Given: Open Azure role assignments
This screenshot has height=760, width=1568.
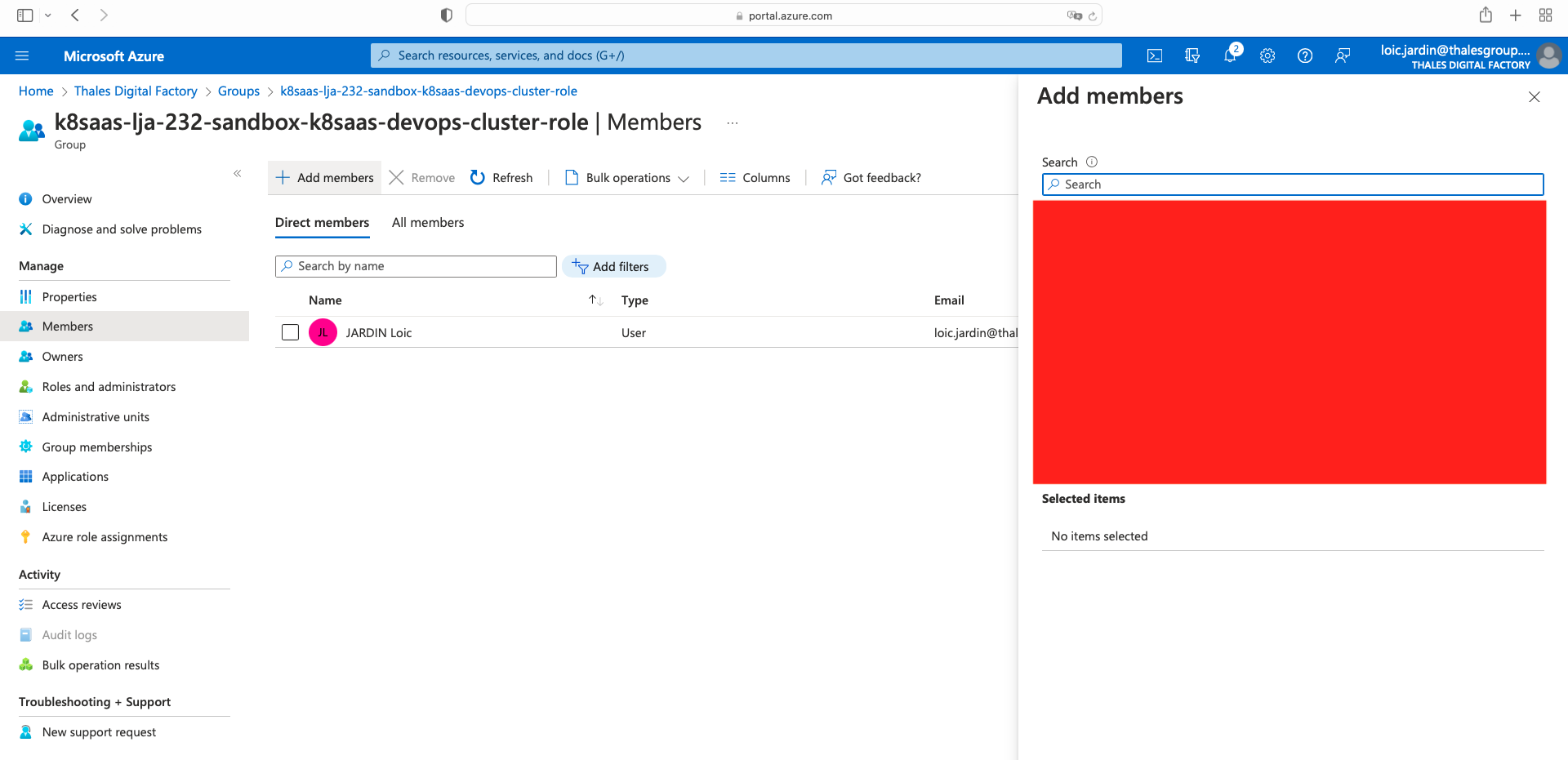Looking at the screenshot, I should (x=105, y=537).
